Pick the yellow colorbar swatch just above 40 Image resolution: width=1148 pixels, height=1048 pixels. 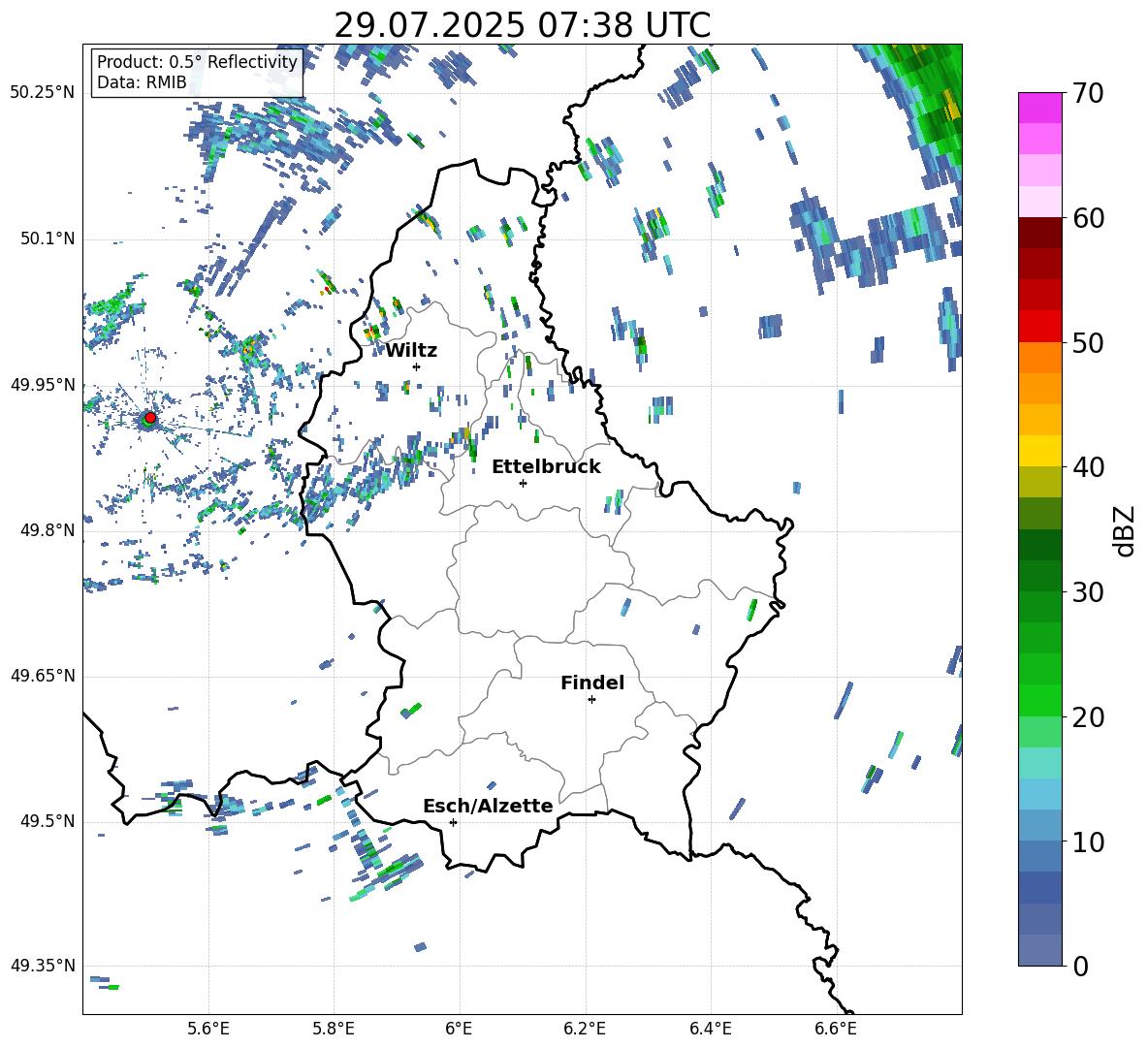pyautogui.click(x=1039, y=451)
